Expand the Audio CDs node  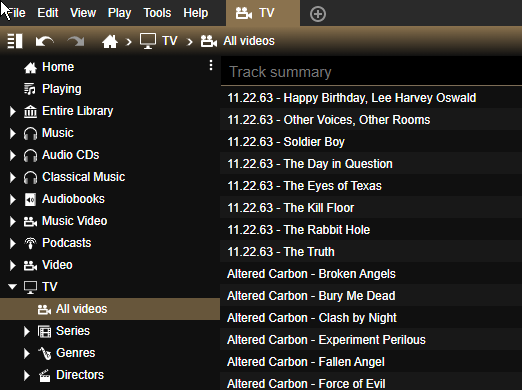13,155
